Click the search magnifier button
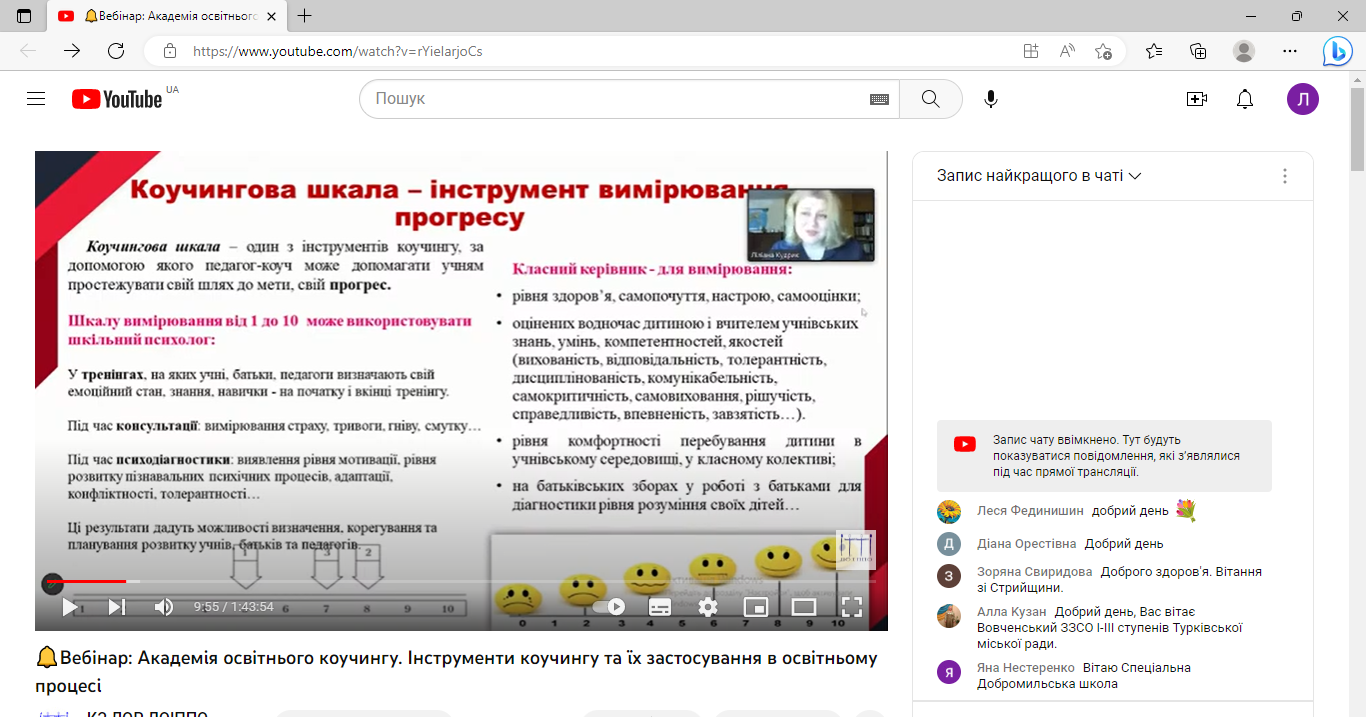The width and height of the screenshot is (1366, 717). pyautogui.click(x=930, y=99)
